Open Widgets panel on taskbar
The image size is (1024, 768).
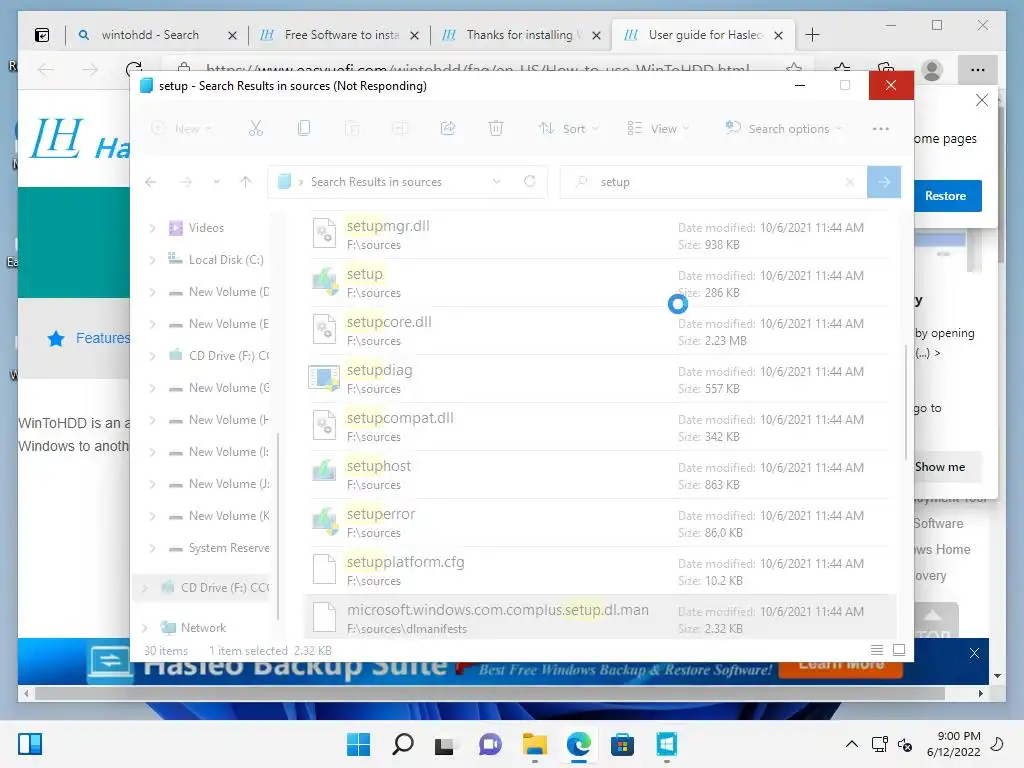(x=30, y=744)
